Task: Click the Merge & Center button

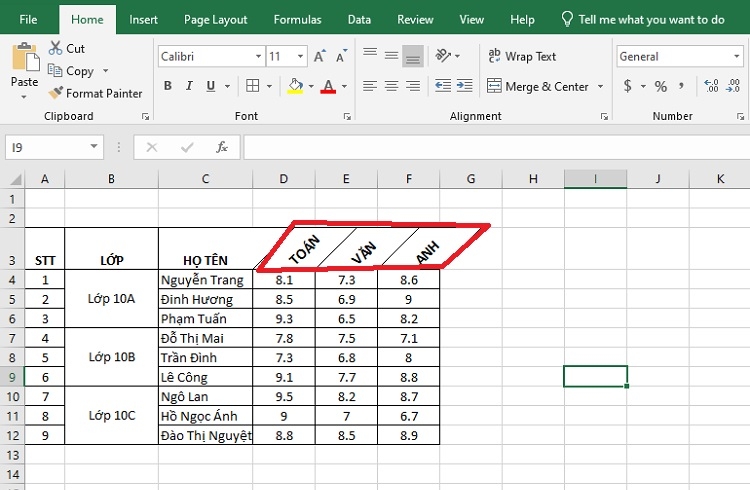Action: pos(538,87)
